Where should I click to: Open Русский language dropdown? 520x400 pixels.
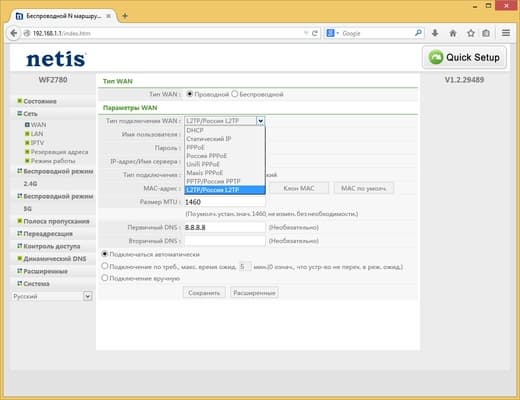point(52,296)
